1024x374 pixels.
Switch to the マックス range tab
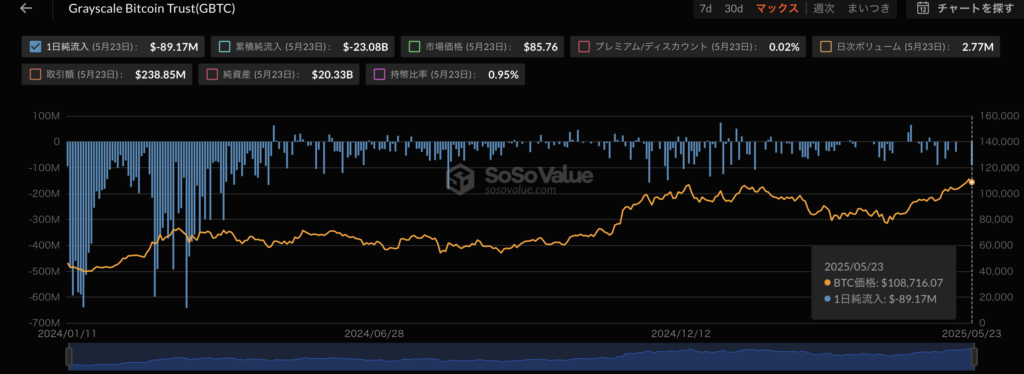pyautogui.click(x=776, y=8)
